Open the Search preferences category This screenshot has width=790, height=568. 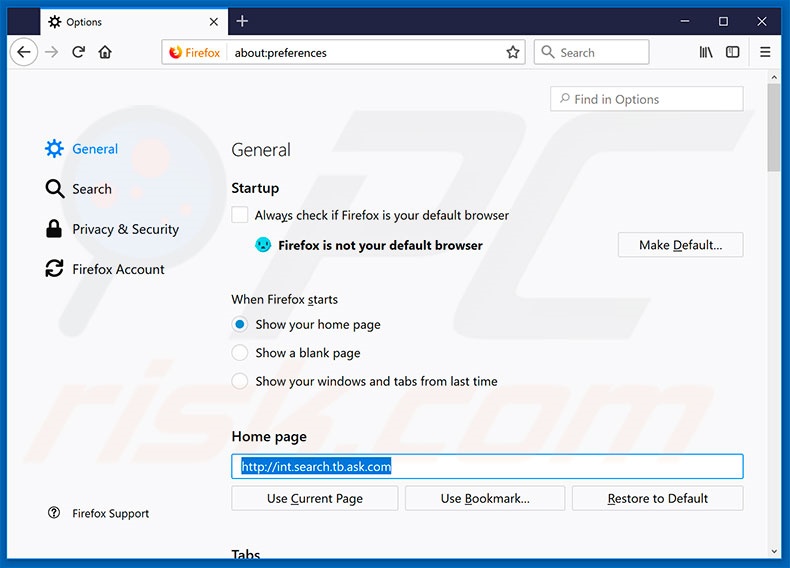79,189
